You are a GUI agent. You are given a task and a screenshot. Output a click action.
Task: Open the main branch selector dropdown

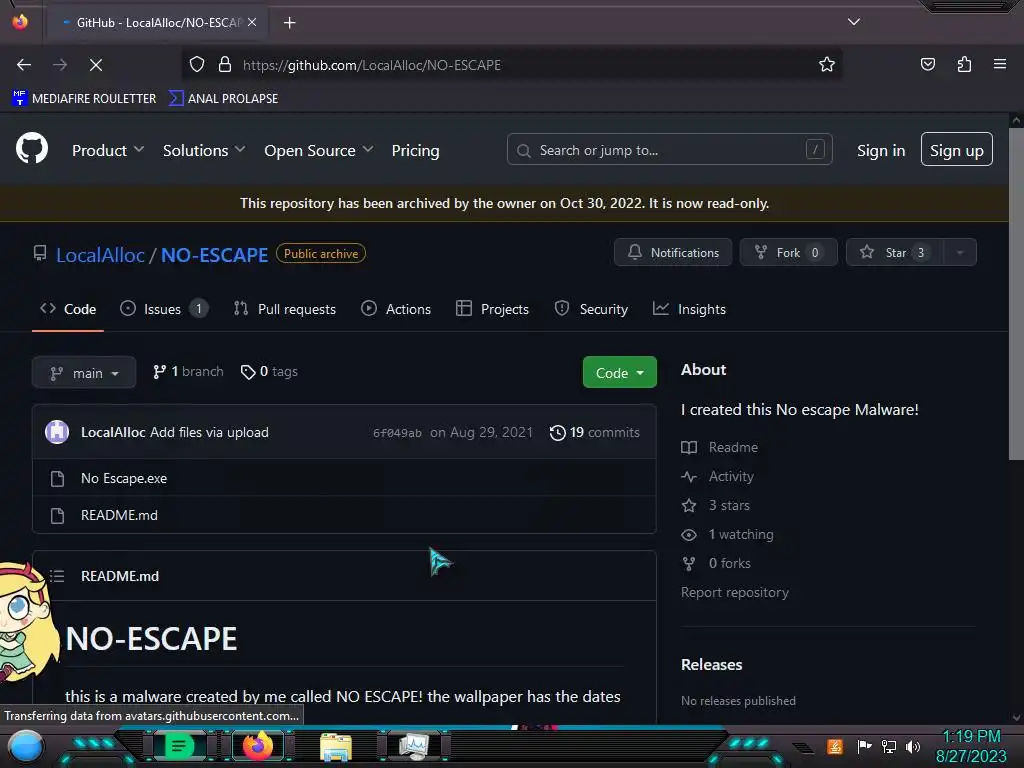click(84, 372)
